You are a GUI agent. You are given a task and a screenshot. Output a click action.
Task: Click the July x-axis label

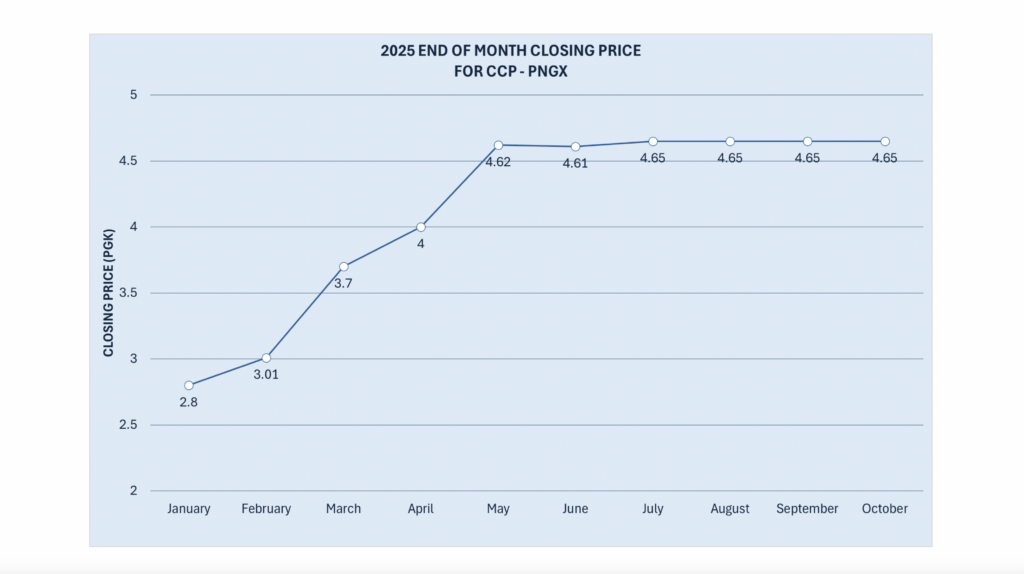click(652, 509)
